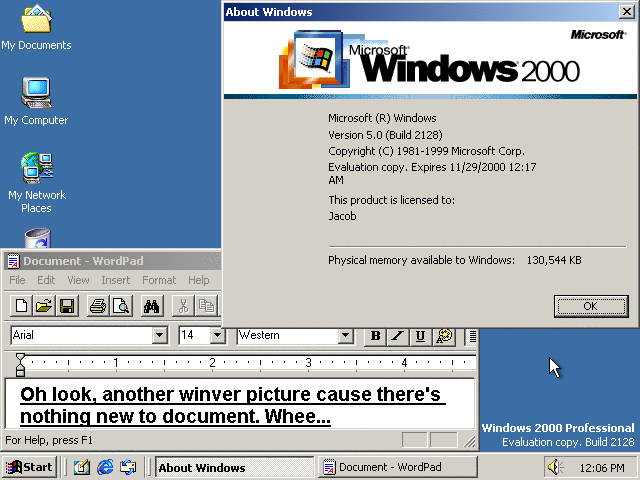Screen dimensions: 640x480
Task: Launch Internet Explorer from quick launch
Action: pyautogui.click(x=105, y=467)
